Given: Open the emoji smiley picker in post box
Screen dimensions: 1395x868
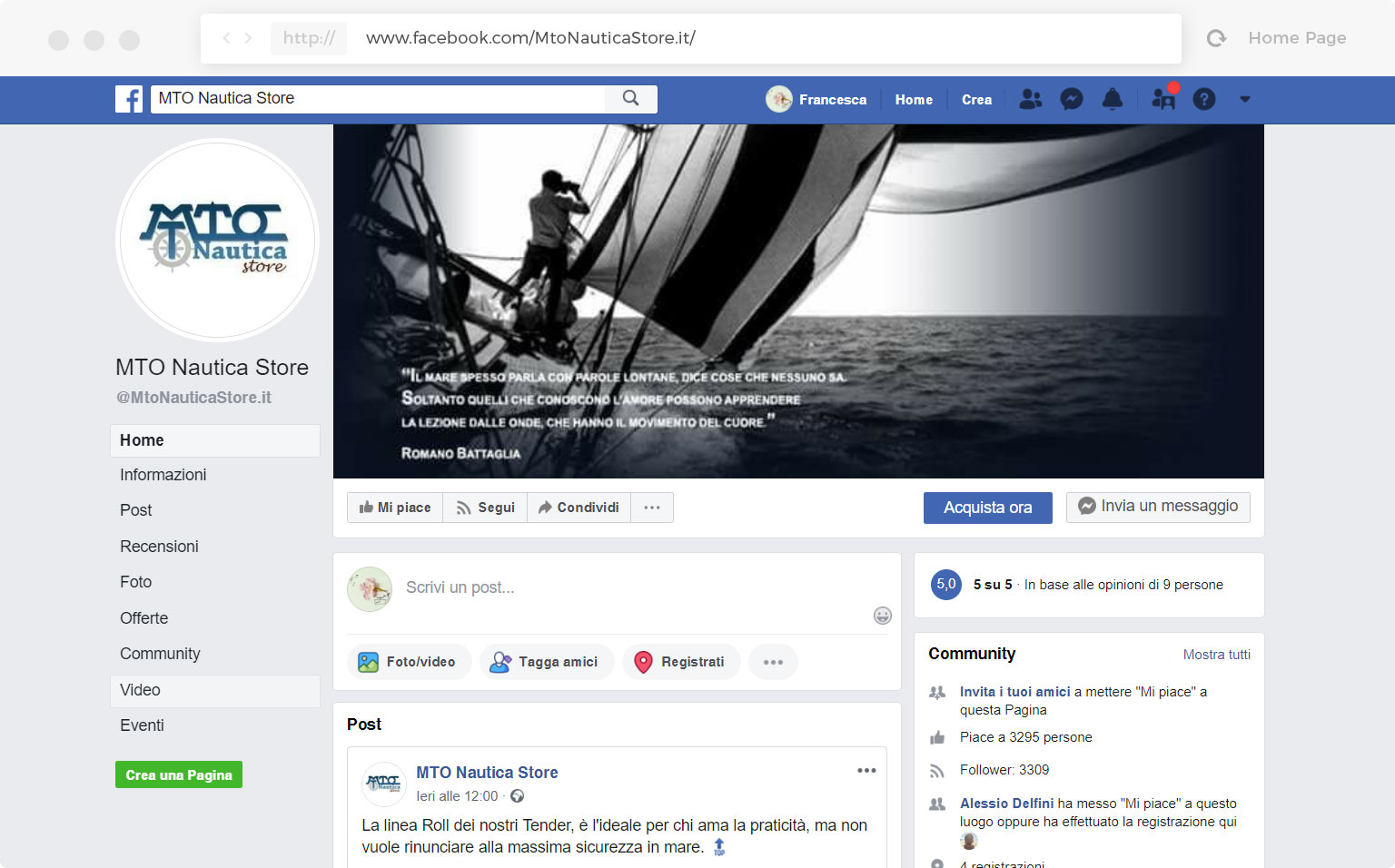Looking at the screenshot, I should 883,616.
